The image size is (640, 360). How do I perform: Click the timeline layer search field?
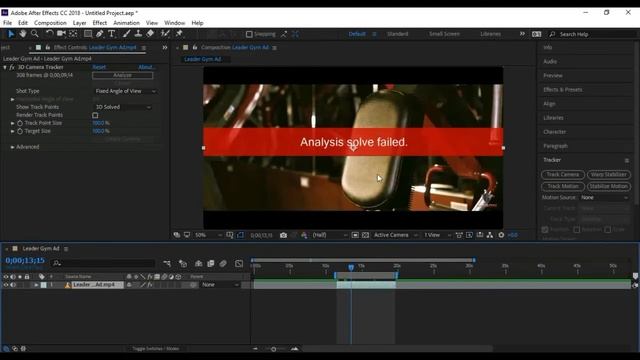pyautogui.click(x=103, y=264)
